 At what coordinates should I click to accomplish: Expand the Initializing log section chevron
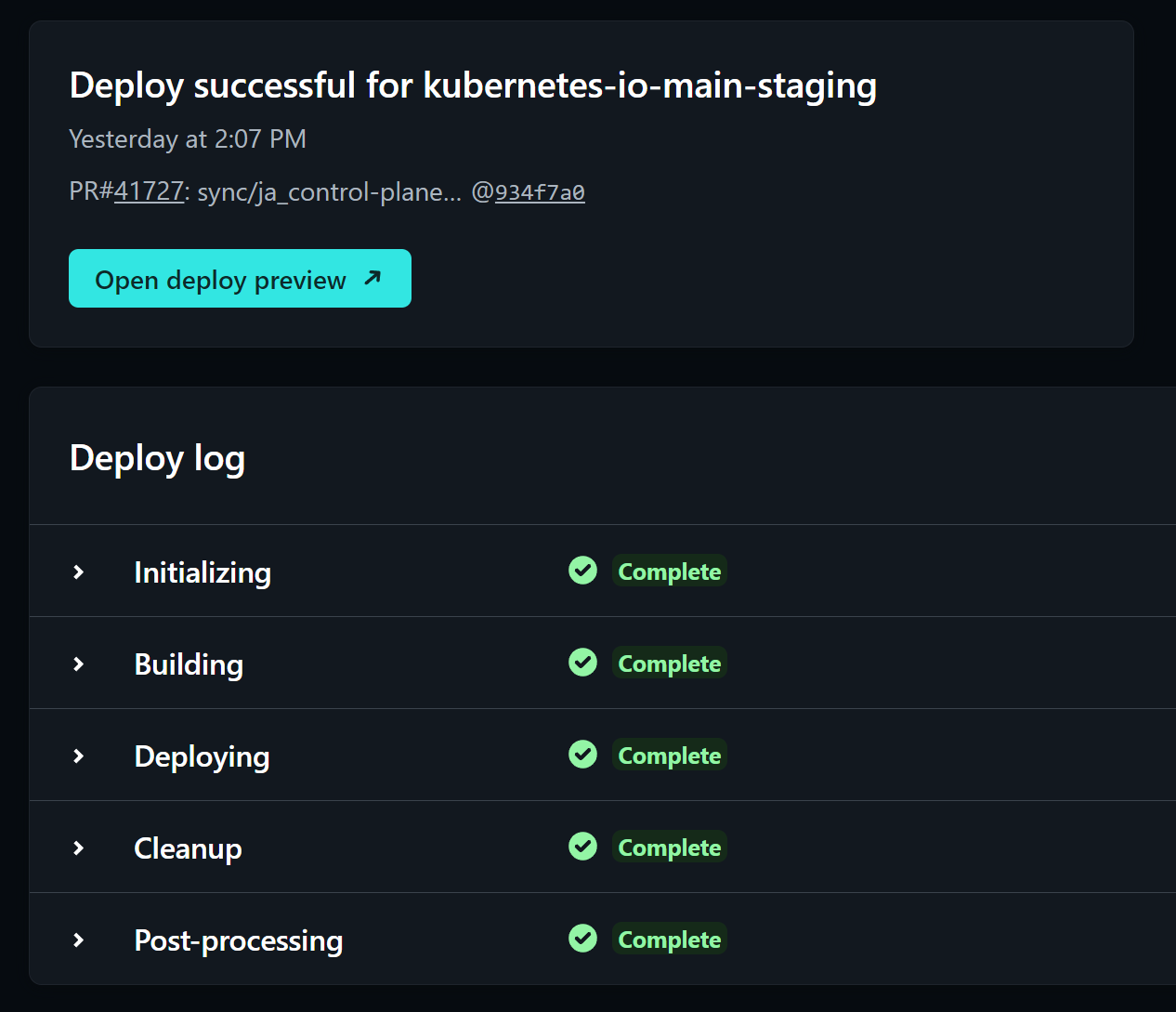click(x=79, y=572)
